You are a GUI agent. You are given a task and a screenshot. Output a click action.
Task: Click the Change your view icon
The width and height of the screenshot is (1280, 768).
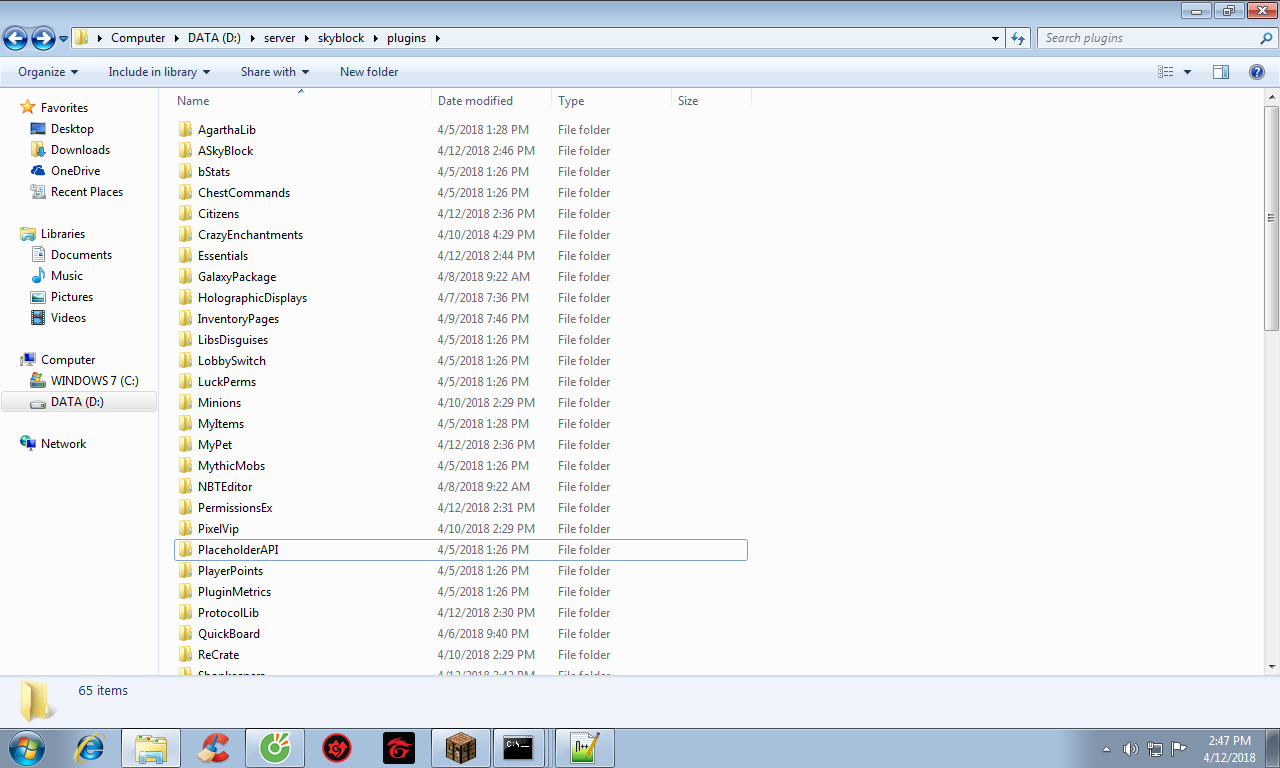[1165, 72]
